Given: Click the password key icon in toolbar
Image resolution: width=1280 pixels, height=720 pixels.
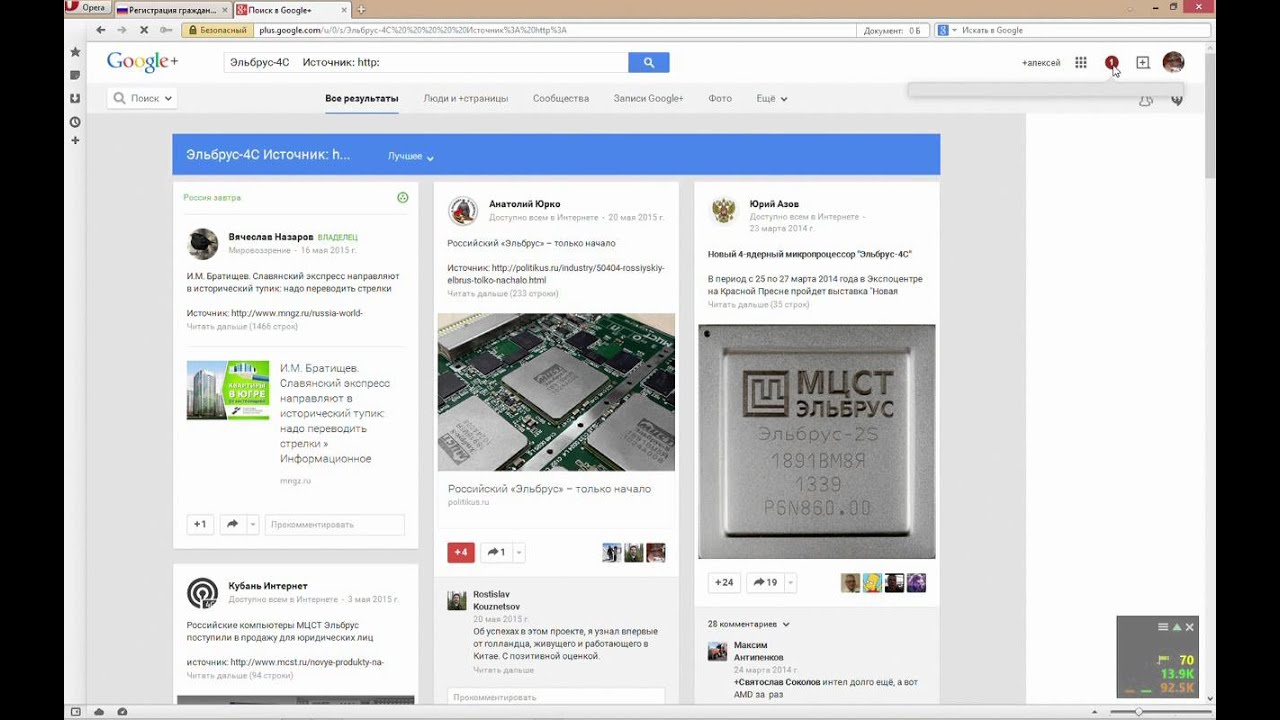Looking at the screenshot, I should pos(165,30).
